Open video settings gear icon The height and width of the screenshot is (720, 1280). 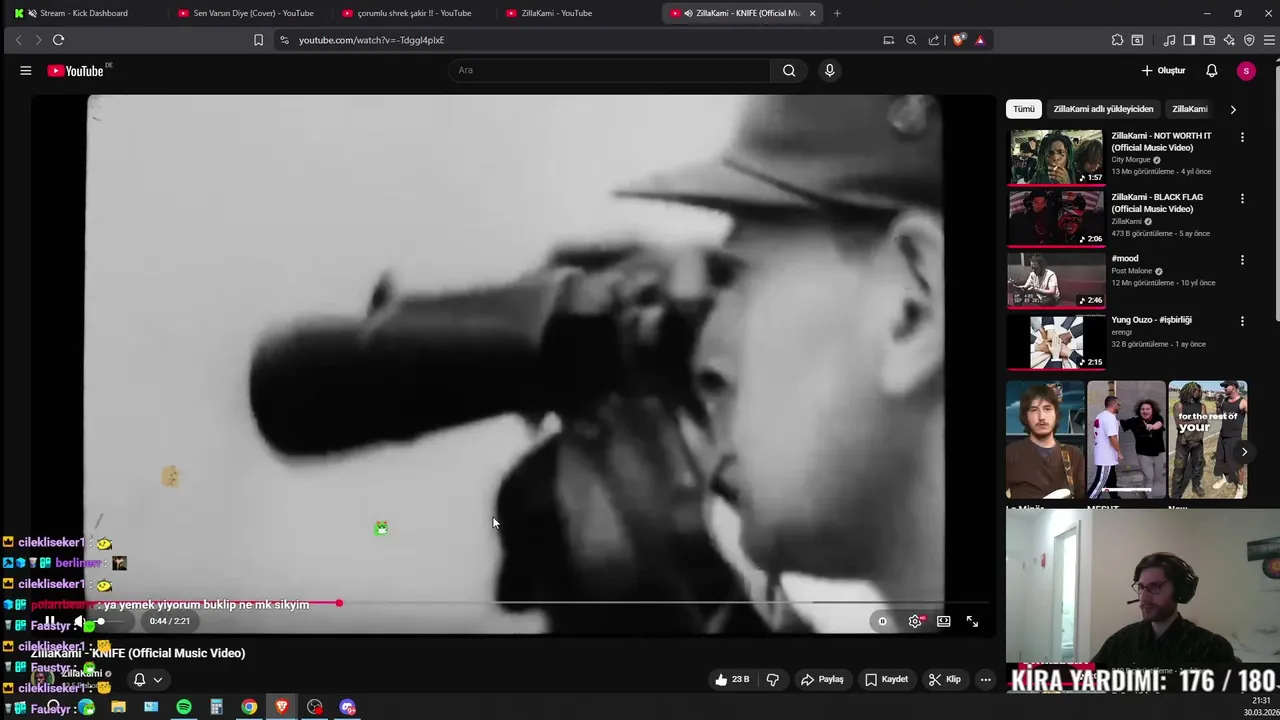tap(915, 621)
